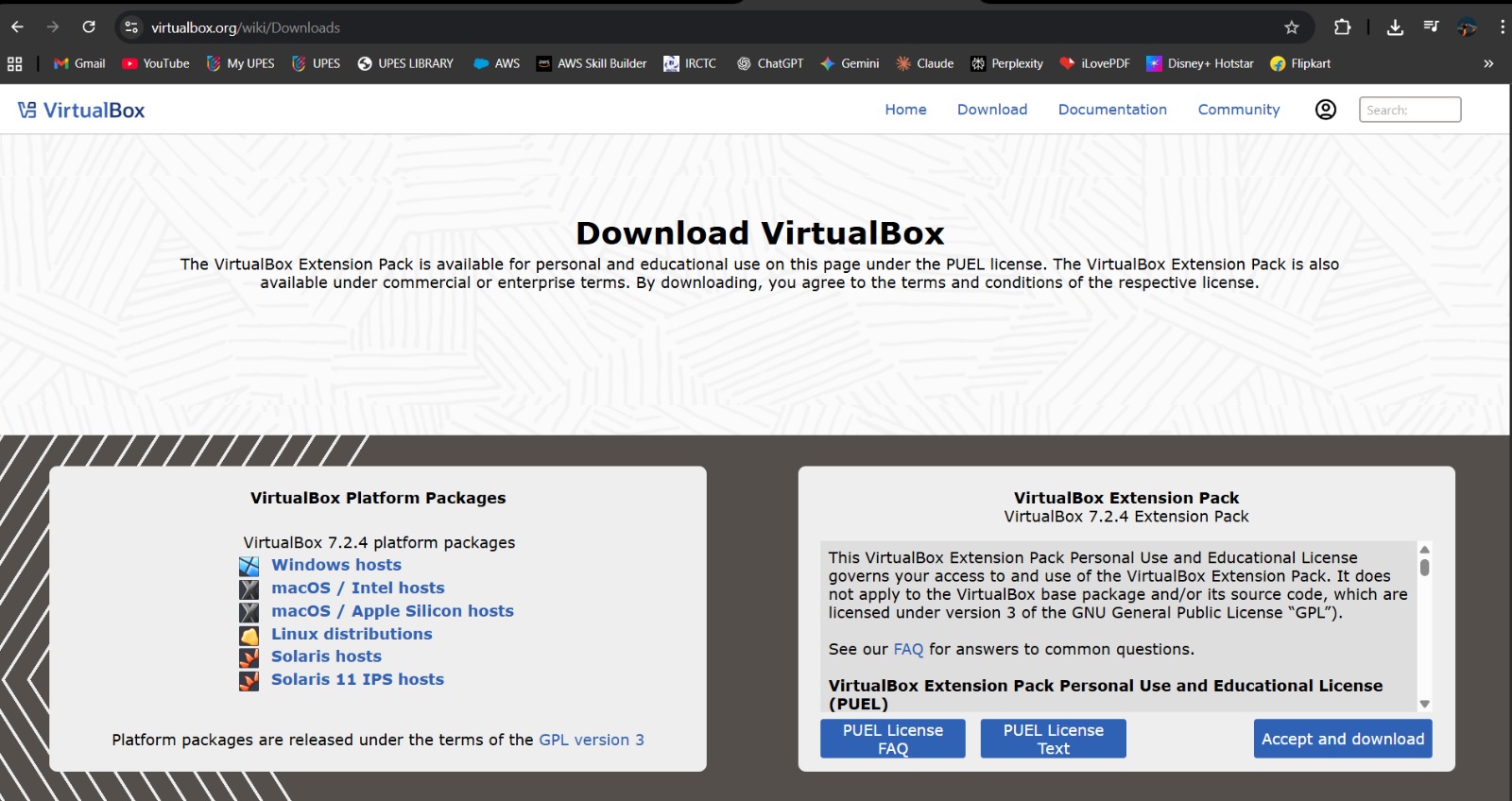This screenshot has height=801, width=1512.
Task: Open the browser downloads icon
Action: [1395, 27]
